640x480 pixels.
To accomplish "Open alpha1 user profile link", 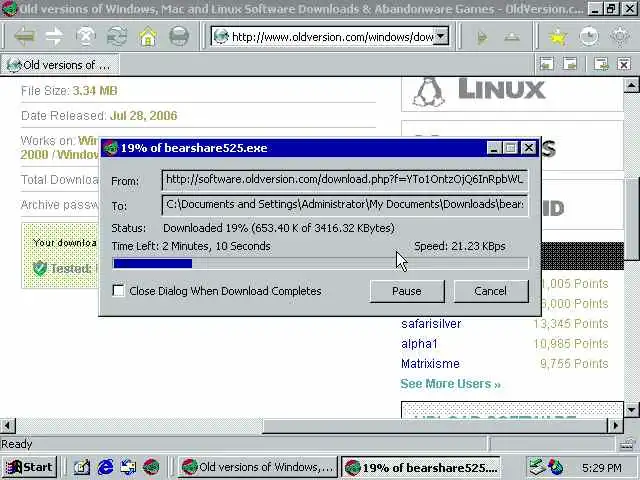I will (419, 344).
